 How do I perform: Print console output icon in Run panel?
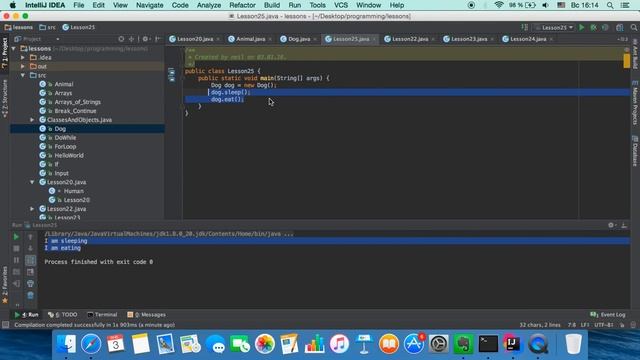coord(30,283)
